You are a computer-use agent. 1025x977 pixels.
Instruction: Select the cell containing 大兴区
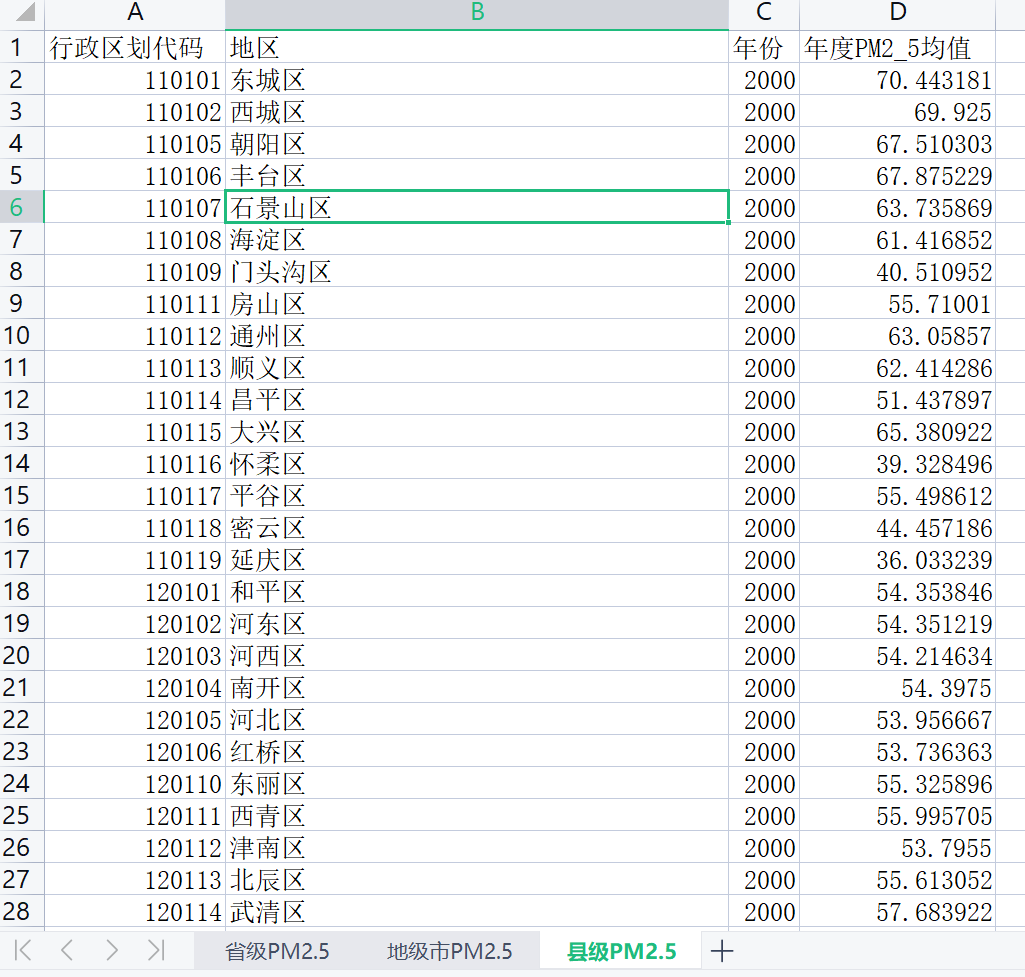click(x=477, y=431)
